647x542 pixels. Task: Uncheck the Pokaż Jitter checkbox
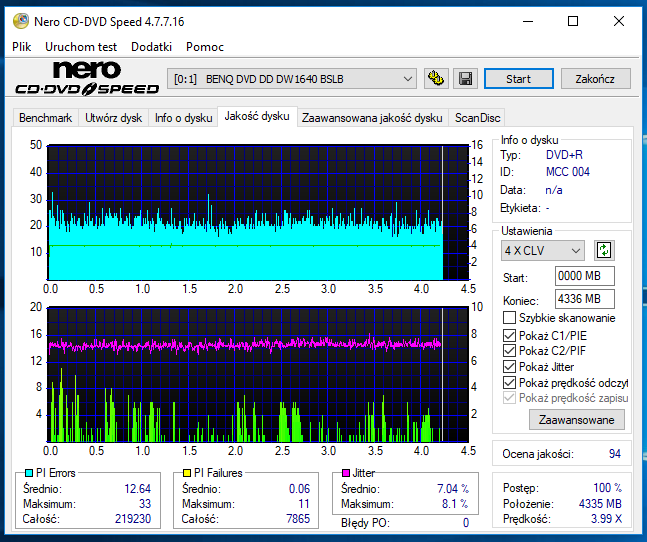tap(509, 367)
